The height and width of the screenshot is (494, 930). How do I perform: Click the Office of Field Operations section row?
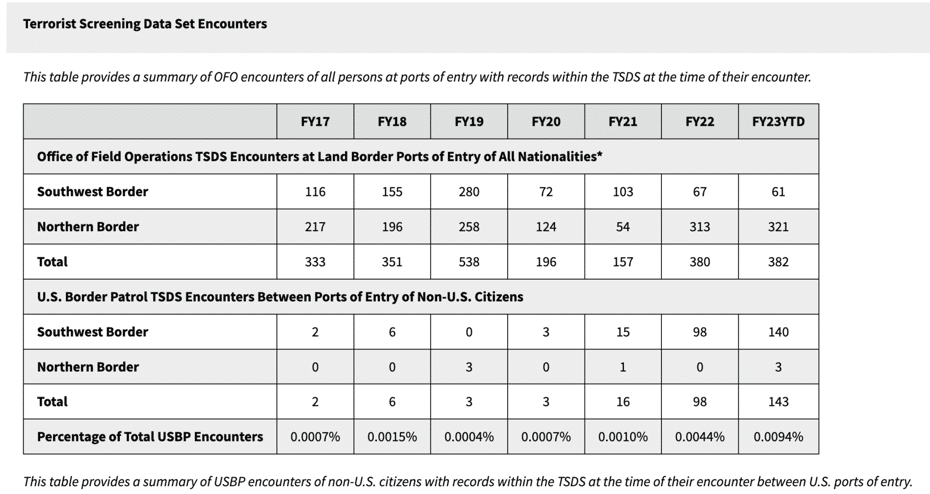tap(421, 157)
